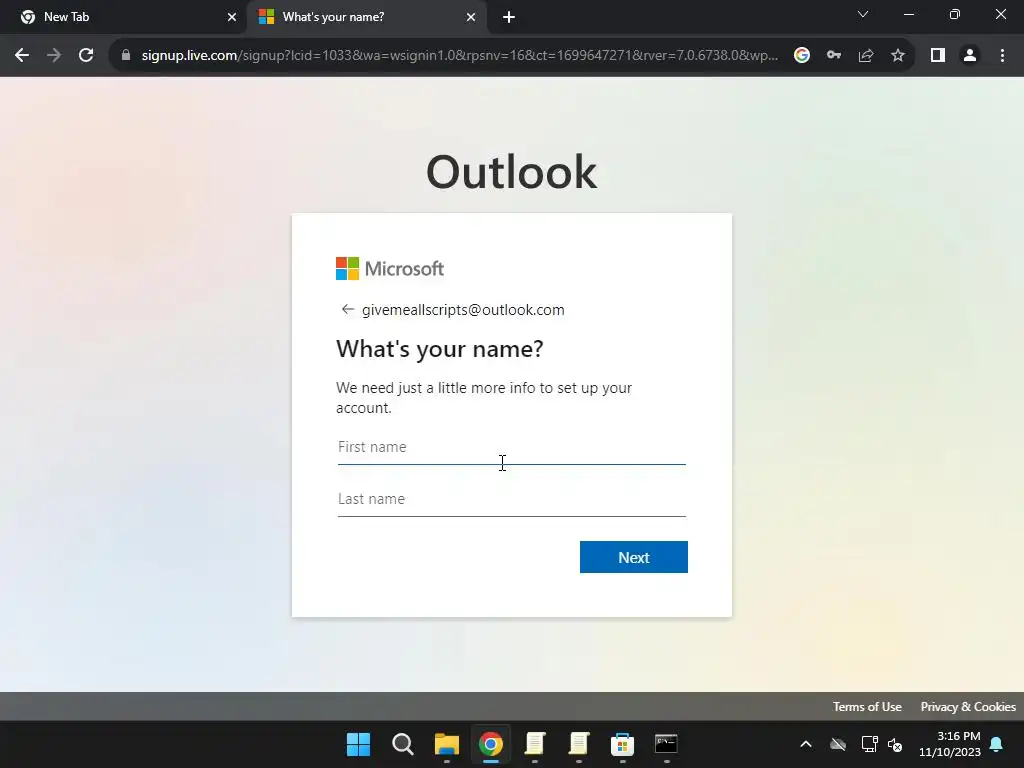Viewport: 1024px width, 768px height.
Task: Open taskbar Search
Action: (402, 744)
